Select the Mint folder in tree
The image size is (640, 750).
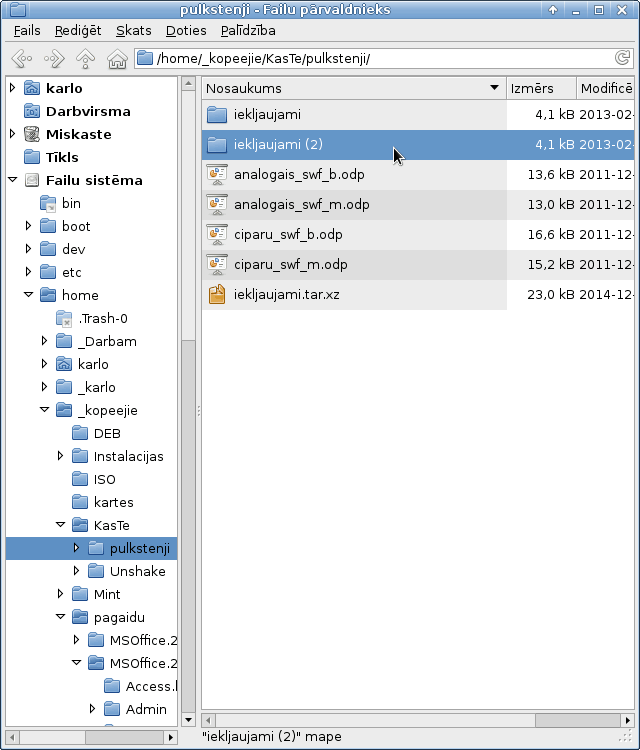click(x=107, y=595)
